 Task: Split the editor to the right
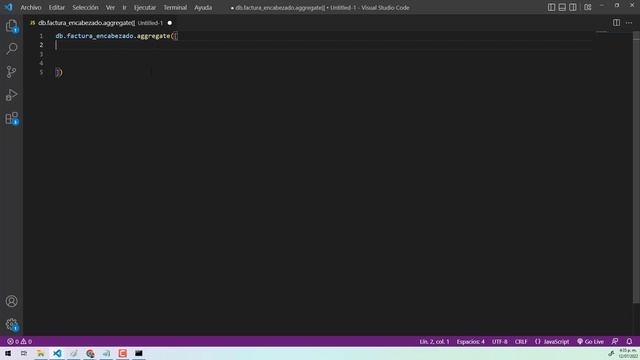tap(616, 23)
